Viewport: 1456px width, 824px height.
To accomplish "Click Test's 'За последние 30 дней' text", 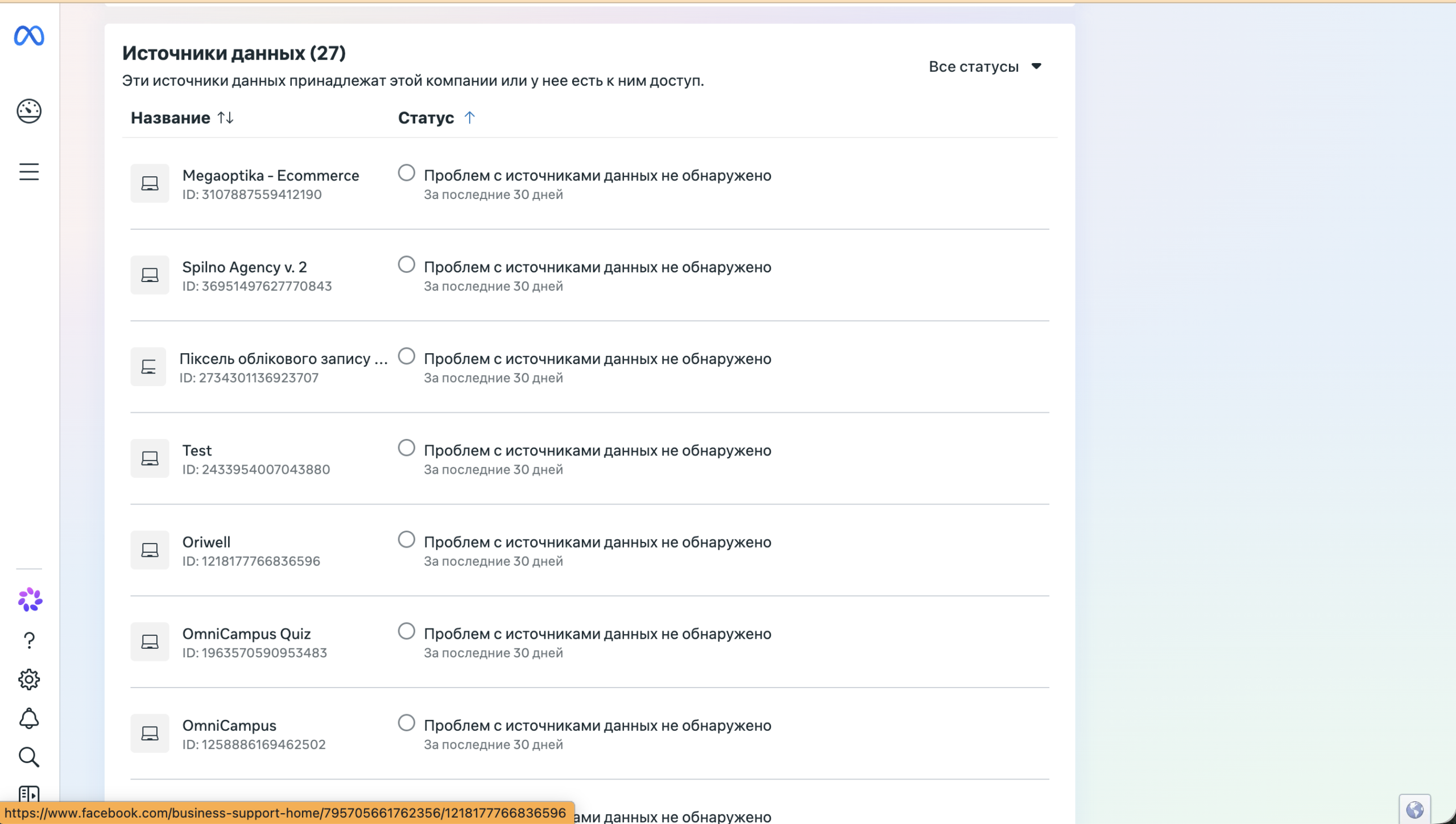I will point(493,470).
